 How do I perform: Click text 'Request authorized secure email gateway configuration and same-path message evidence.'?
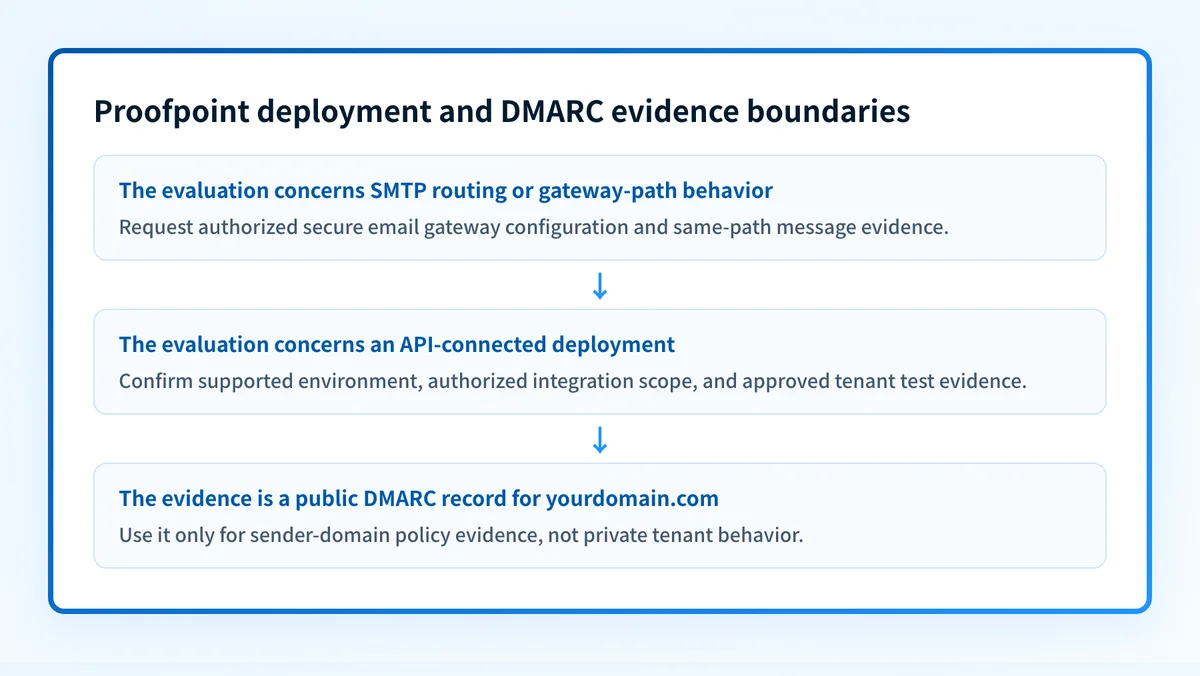(533, 227)
